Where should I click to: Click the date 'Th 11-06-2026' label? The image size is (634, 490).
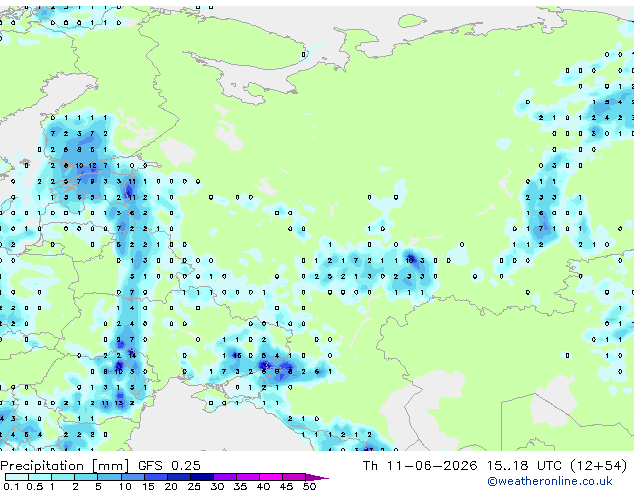tap(420, 466)
